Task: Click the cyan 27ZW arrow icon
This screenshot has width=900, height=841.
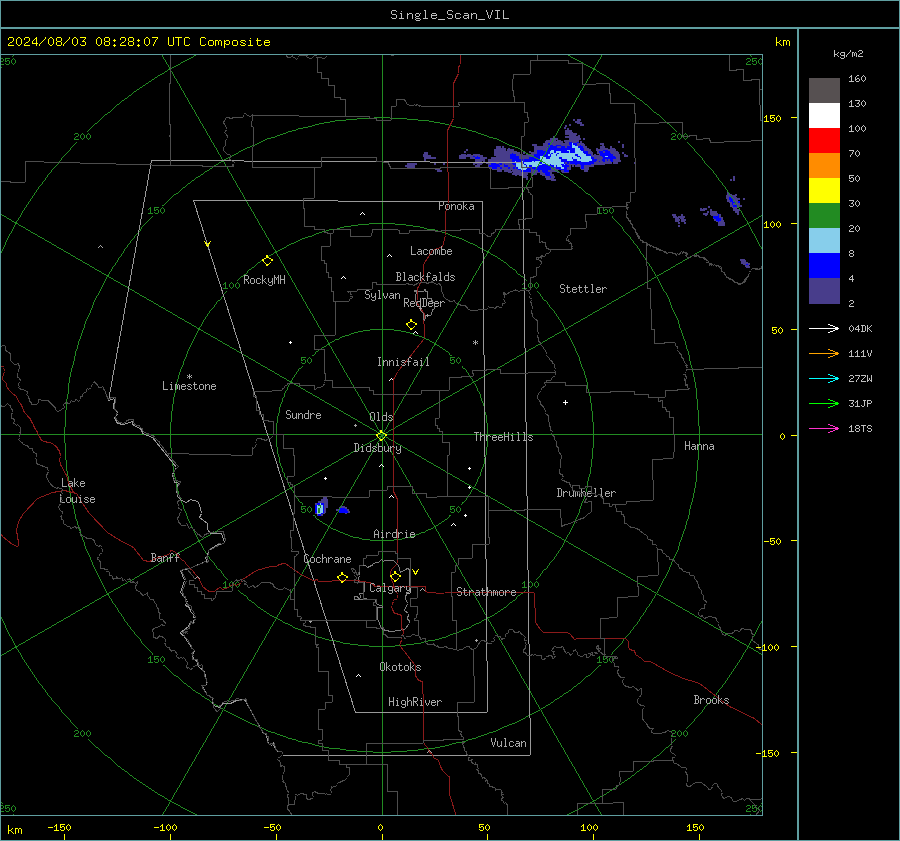Action: [824, 379]
